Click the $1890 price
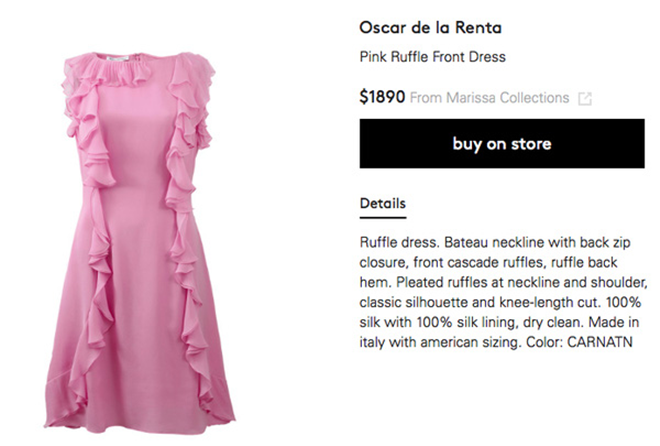 click(382, 98)
